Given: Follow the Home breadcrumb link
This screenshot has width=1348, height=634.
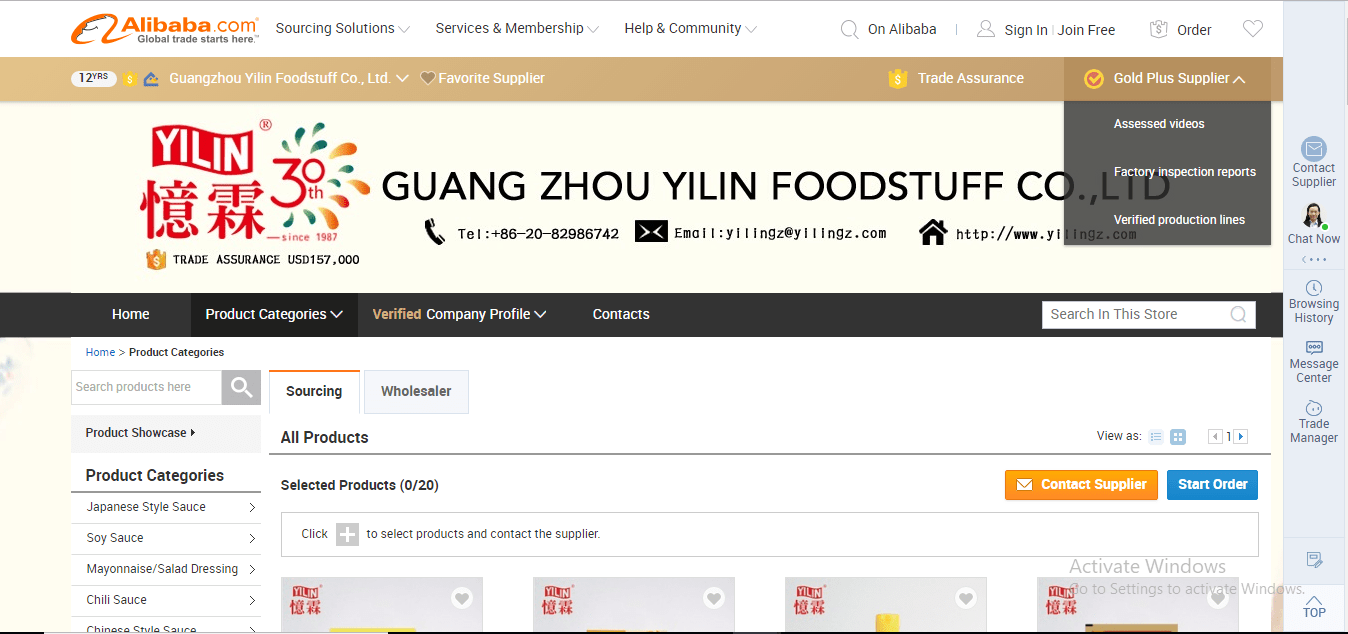Looking at the screenshot, I should click(x=100, y=352).
